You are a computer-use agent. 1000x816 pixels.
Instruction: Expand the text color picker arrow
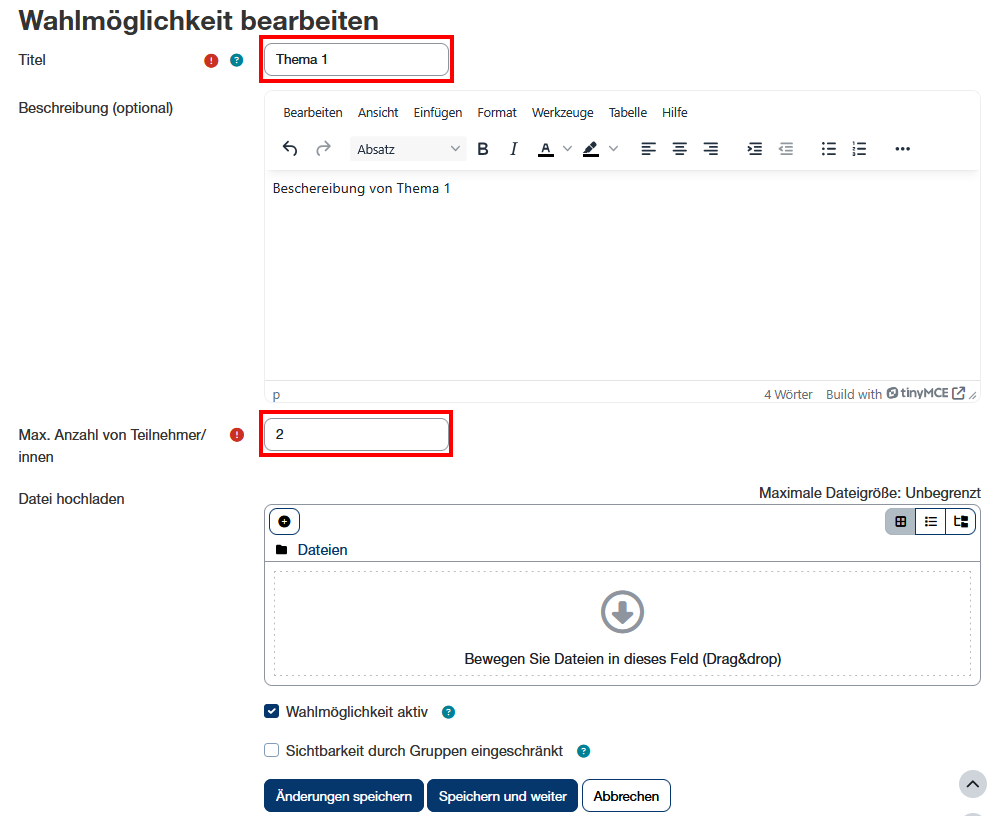tap(567, 149)
